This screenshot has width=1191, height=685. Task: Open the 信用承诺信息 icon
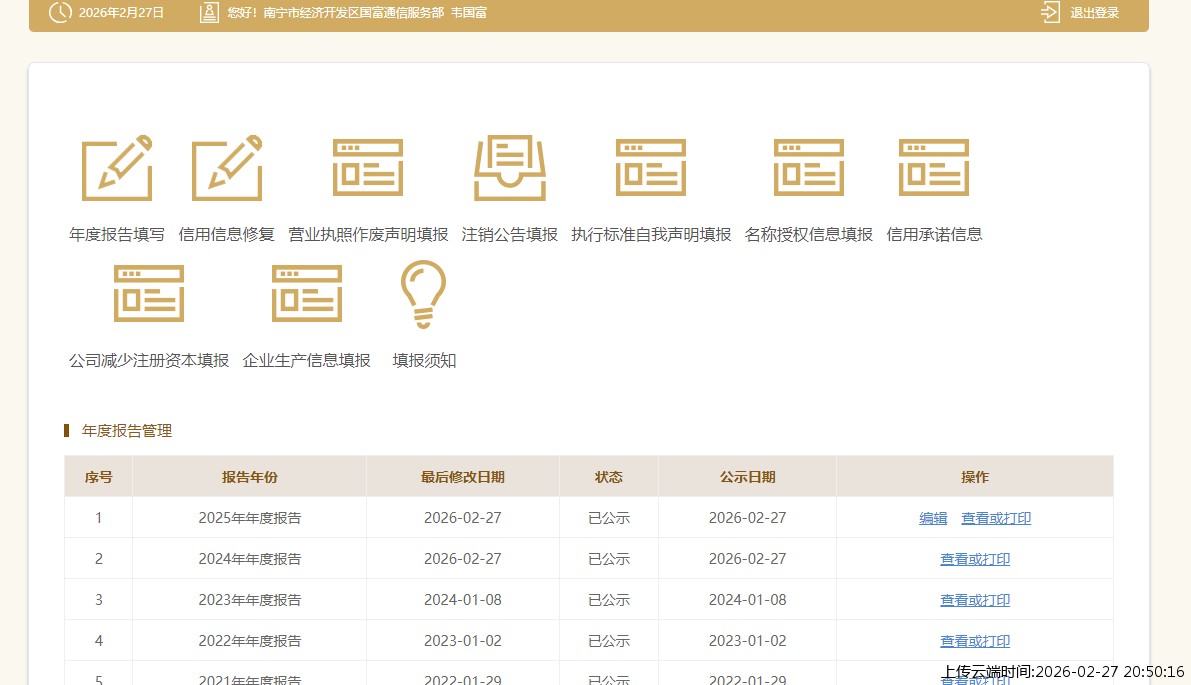tap(934, 168)
